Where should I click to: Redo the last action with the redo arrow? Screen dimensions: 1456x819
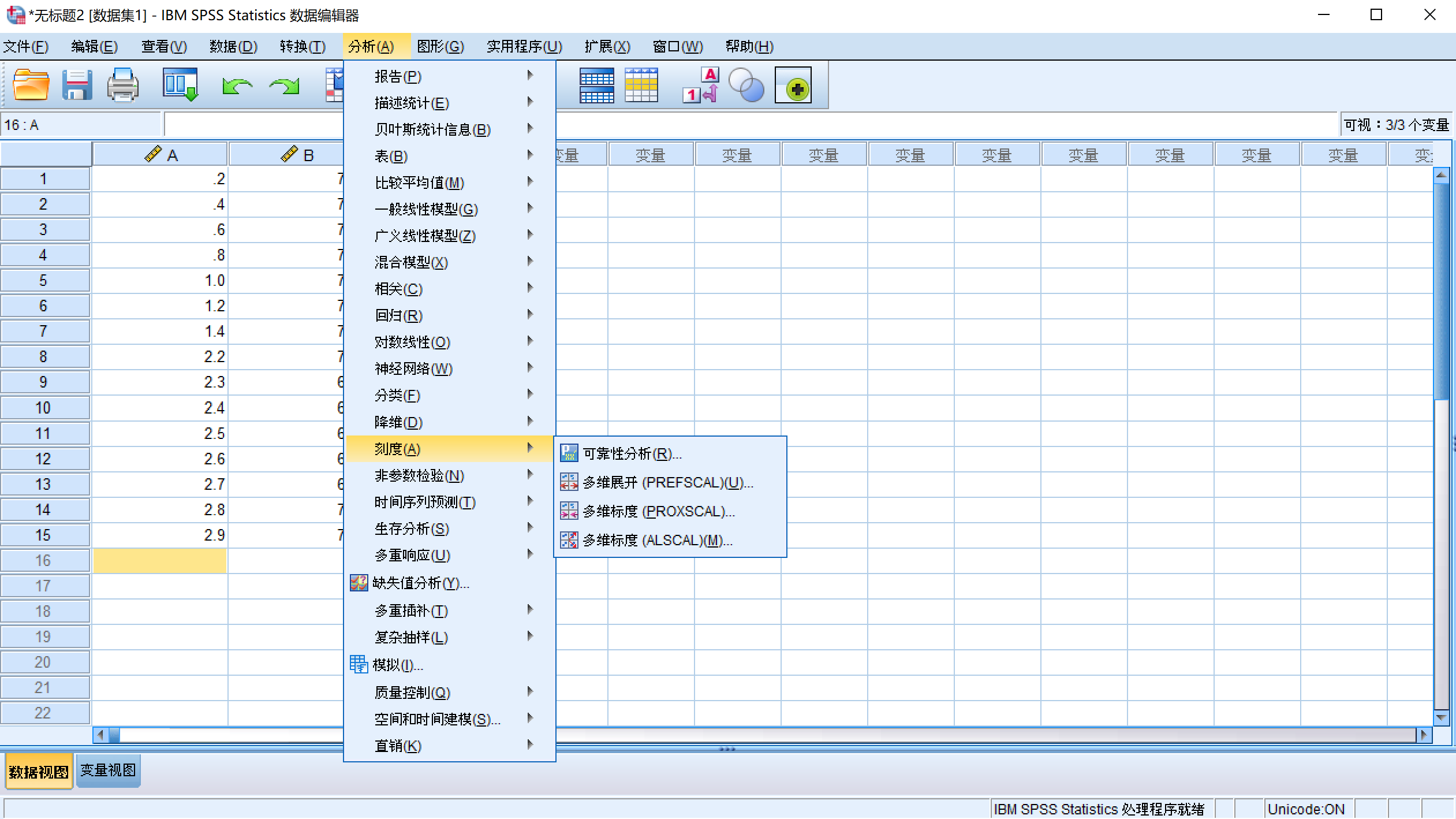click(x=283, y=85)
